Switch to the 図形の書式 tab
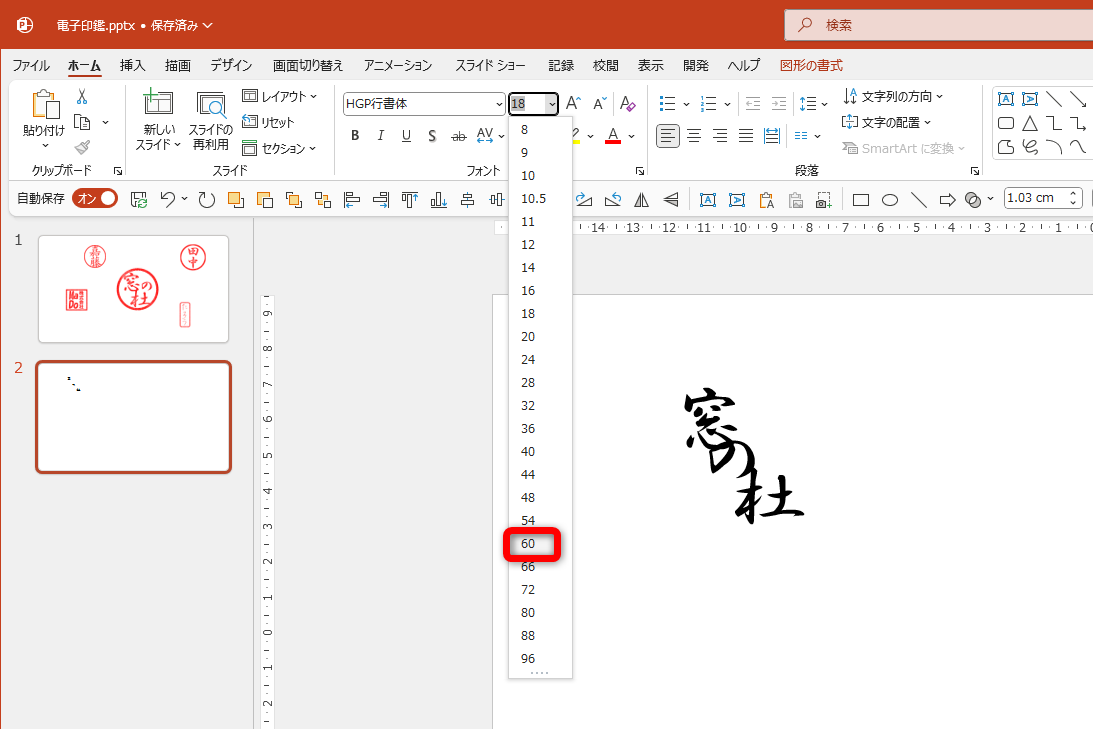This screenshot has width=1093, height=729. click(x=811, y=66)
